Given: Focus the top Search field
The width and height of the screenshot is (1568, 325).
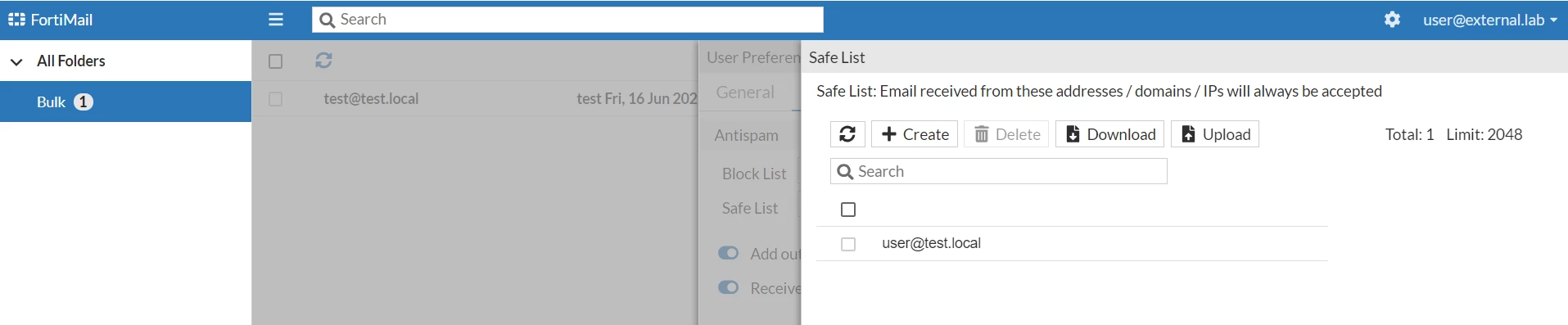Looking at the screenshot, I should (567, 20).
